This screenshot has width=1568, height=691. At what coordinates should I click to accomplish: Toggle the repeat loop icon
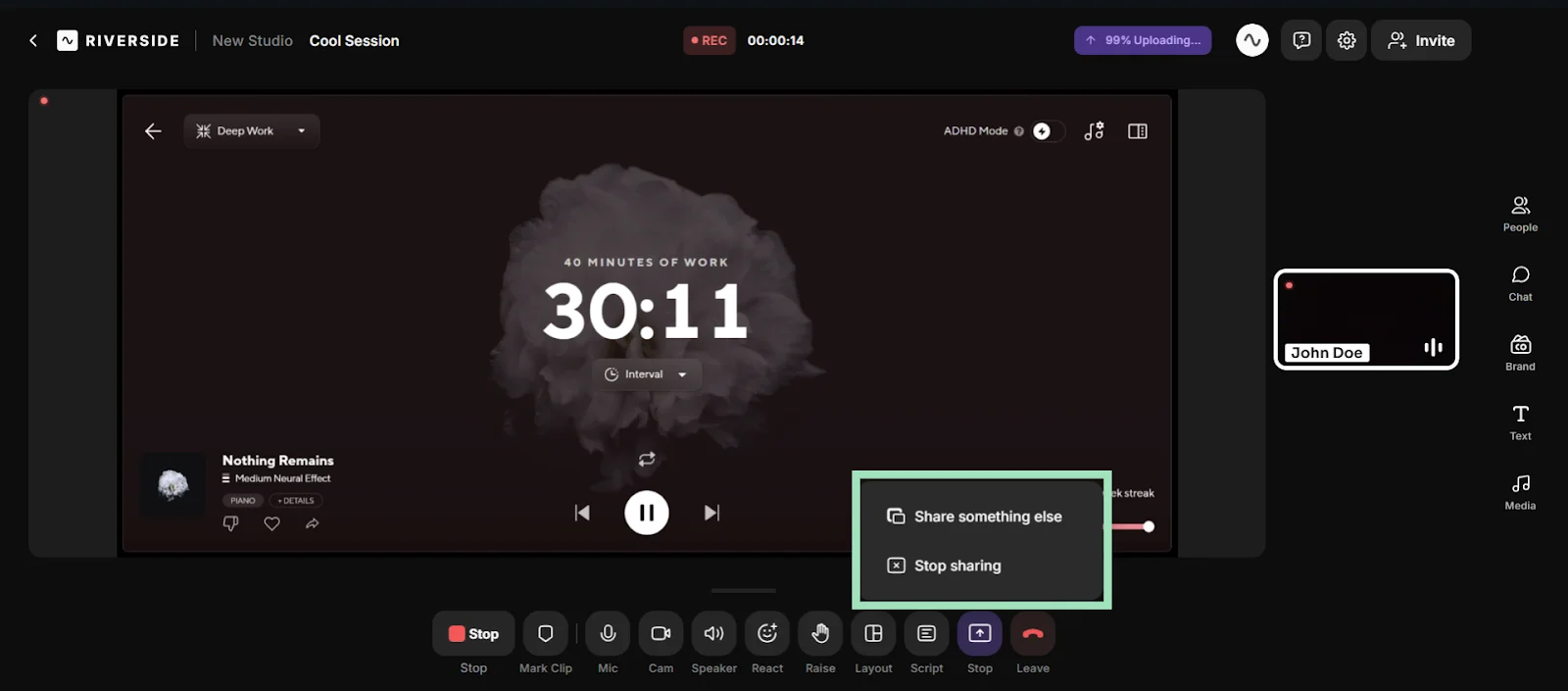pyautogui.click(x=647, y=459)
